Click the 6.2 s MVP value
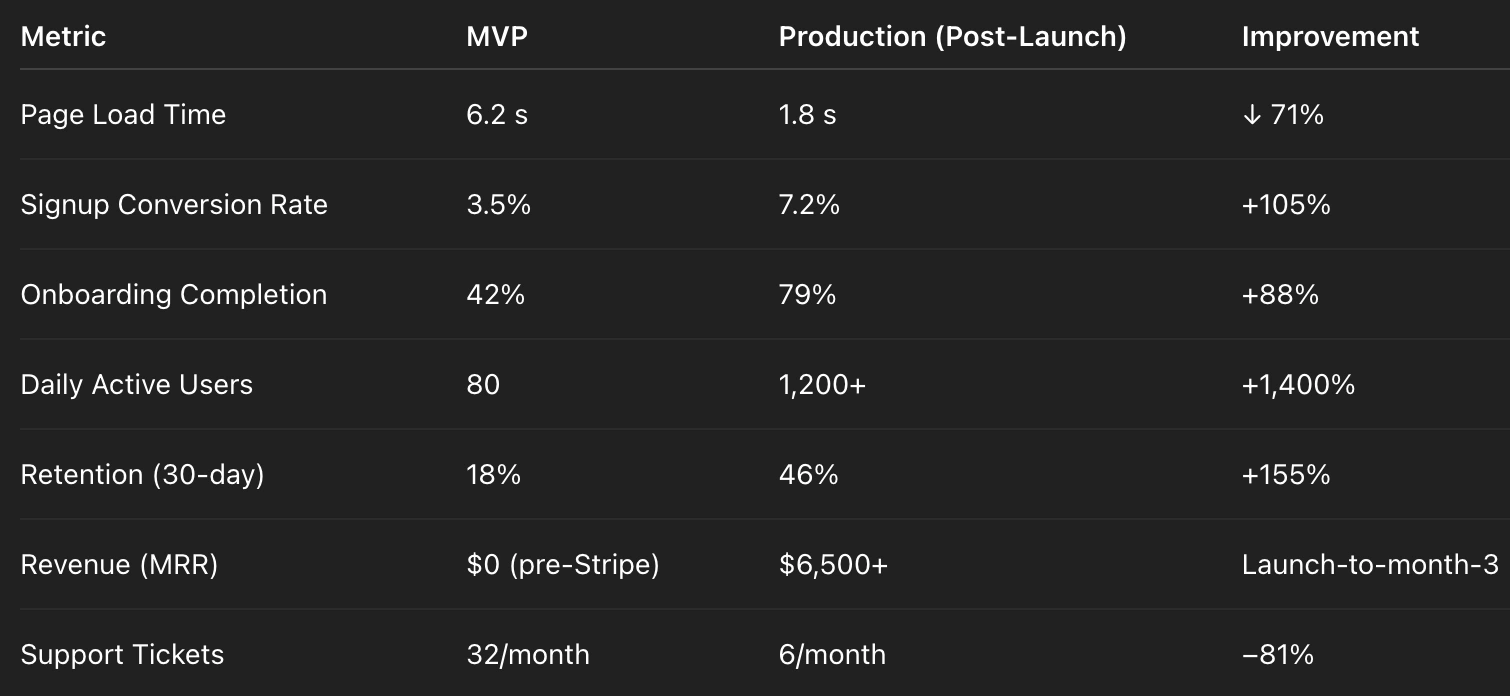The height and width of the screenshot is (696, 1510). click(497, 115)
